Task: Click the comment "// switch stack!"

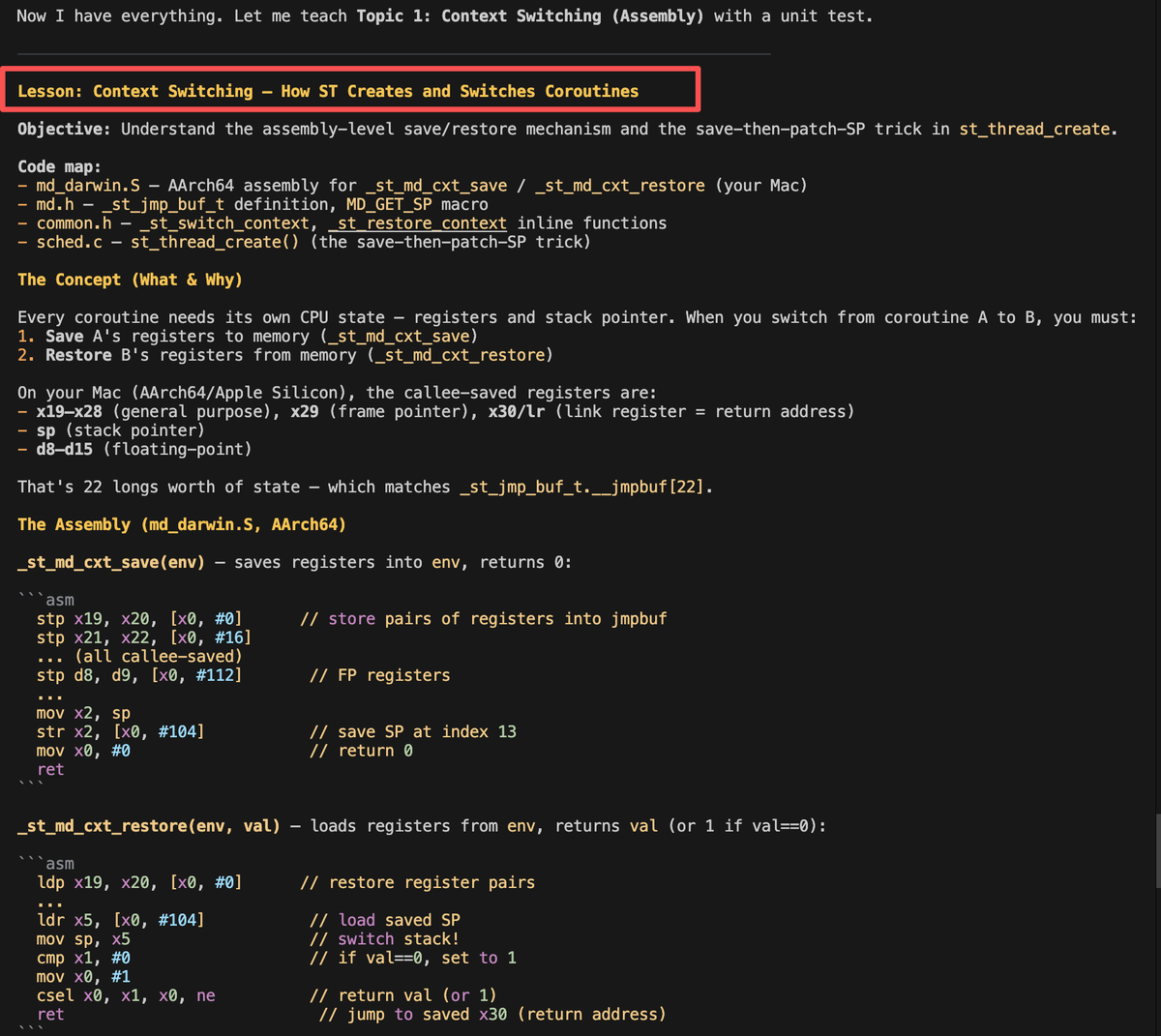Action: point(385,939)
